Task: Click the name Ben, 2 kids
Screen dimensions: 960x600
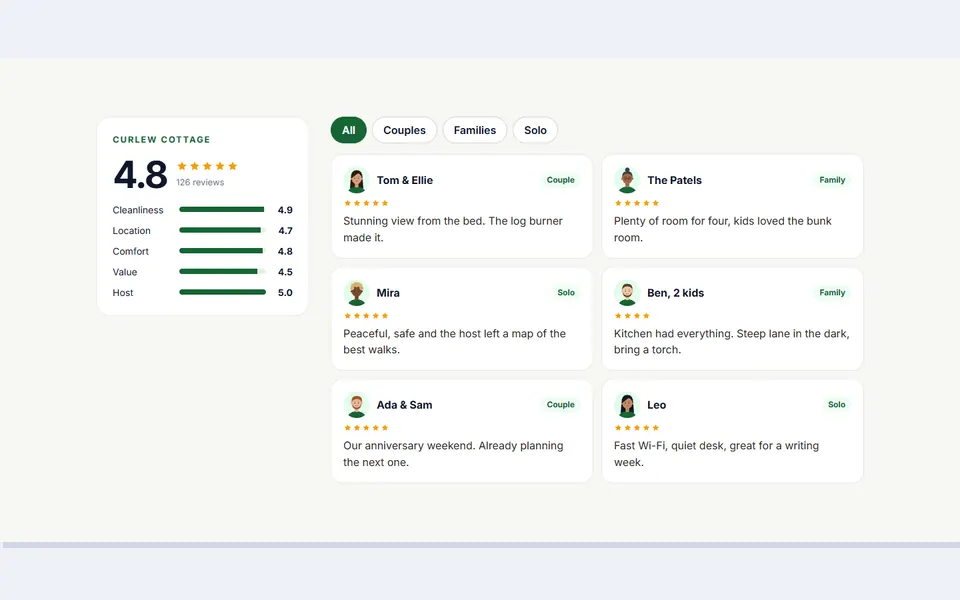Action: click(675, 293)
